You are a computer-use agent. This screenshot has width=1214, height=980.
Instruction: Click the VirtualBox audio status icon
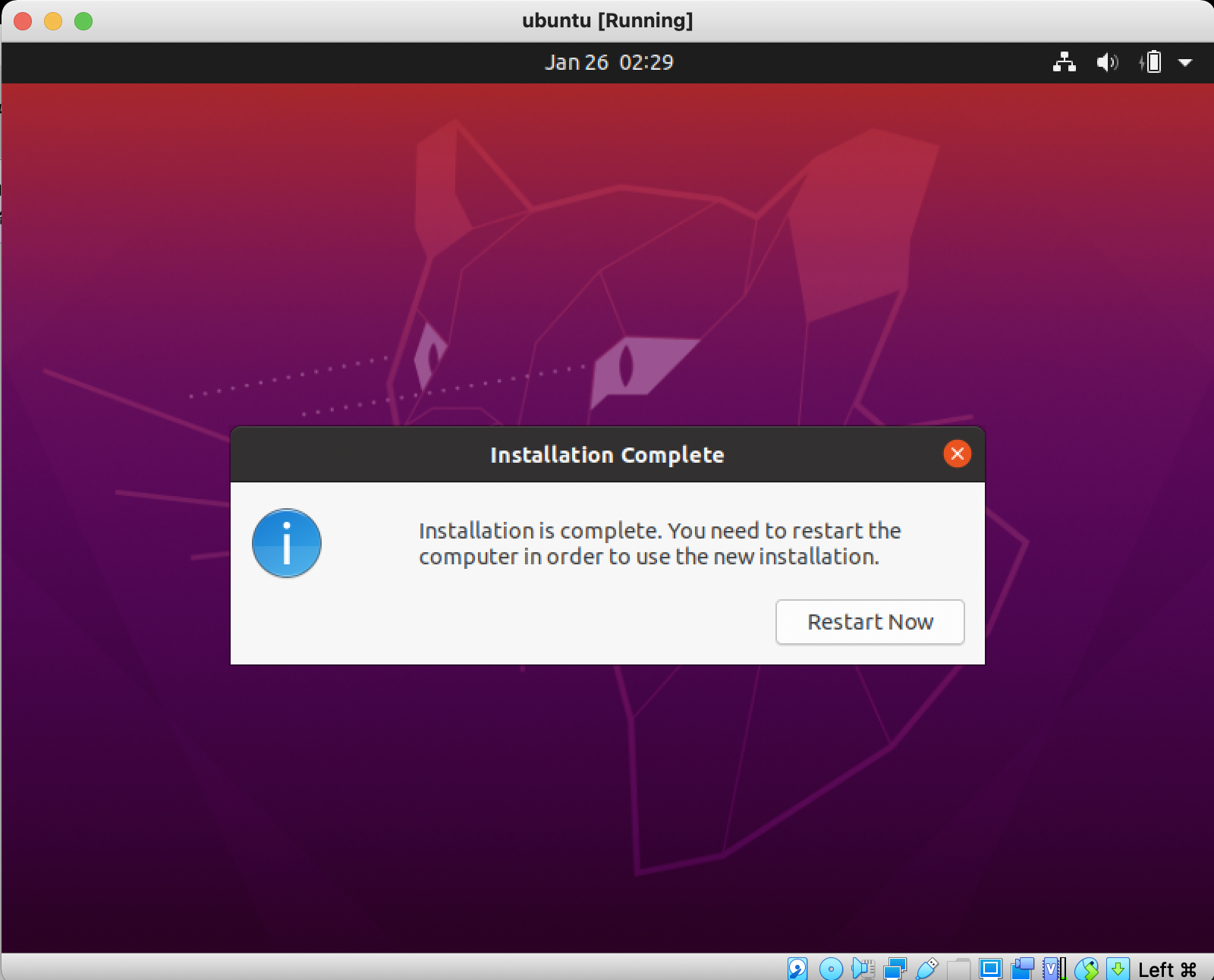pyautogui.click(x=863, y=969)
